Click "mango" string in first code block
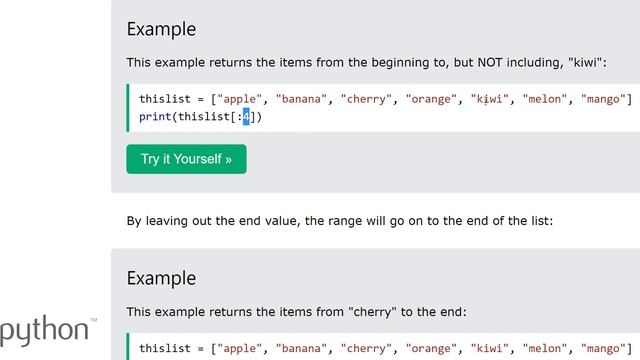 (603, 99)
